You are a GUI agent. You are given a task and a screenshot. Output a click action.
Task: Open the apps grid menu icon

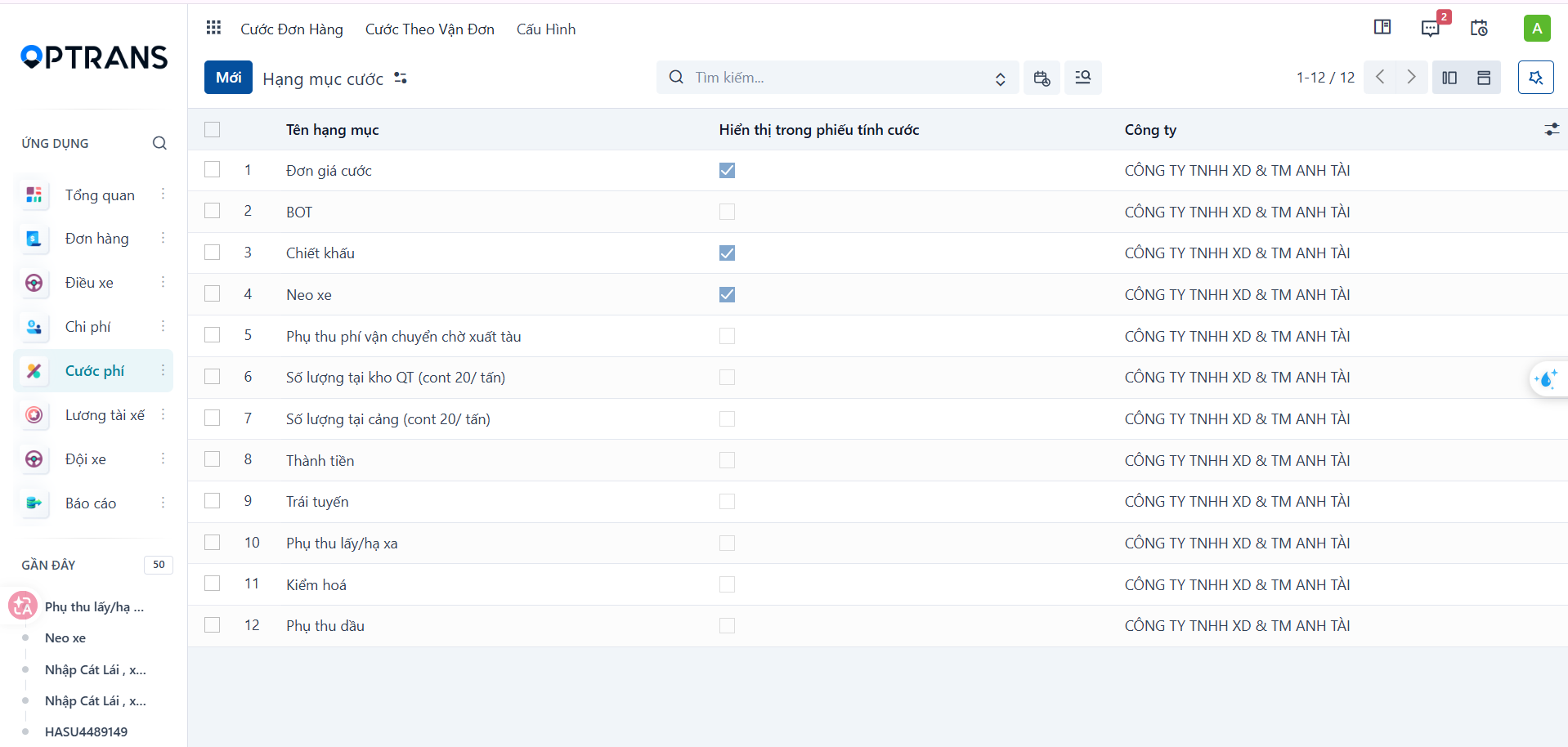coord(213,29)
